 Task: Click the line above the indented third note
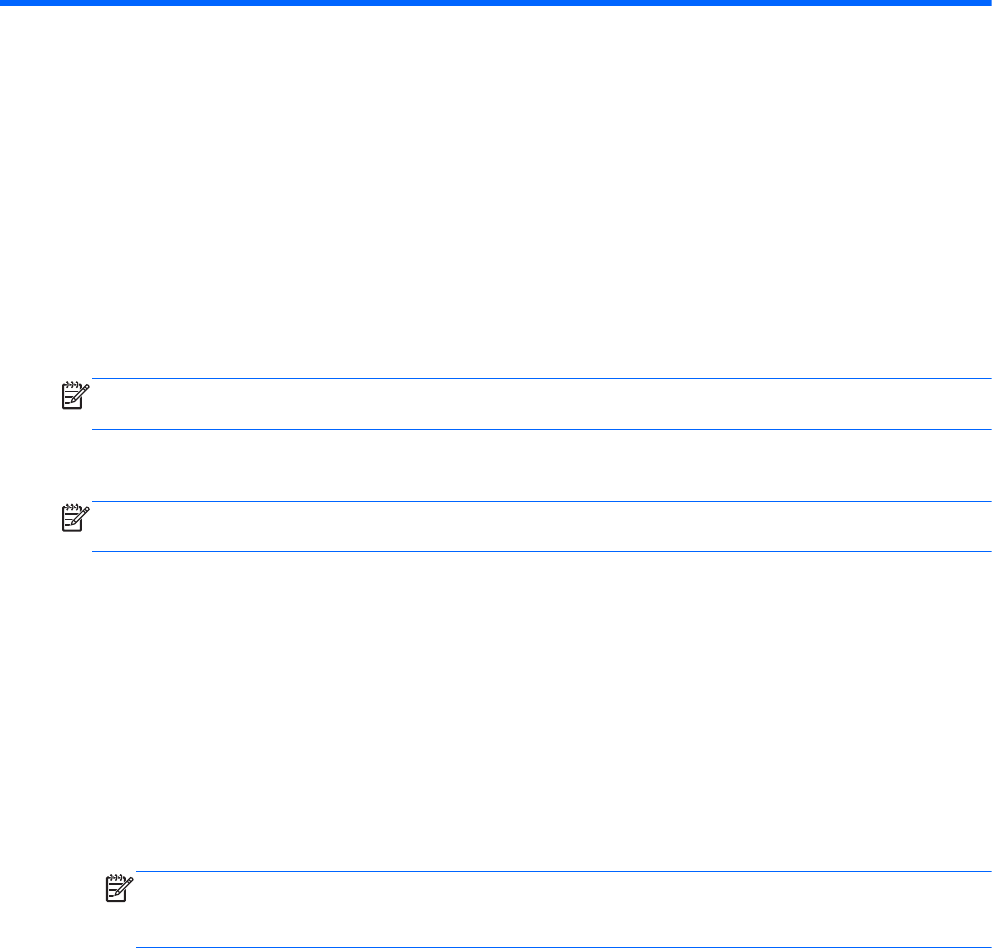coord(560,871)
